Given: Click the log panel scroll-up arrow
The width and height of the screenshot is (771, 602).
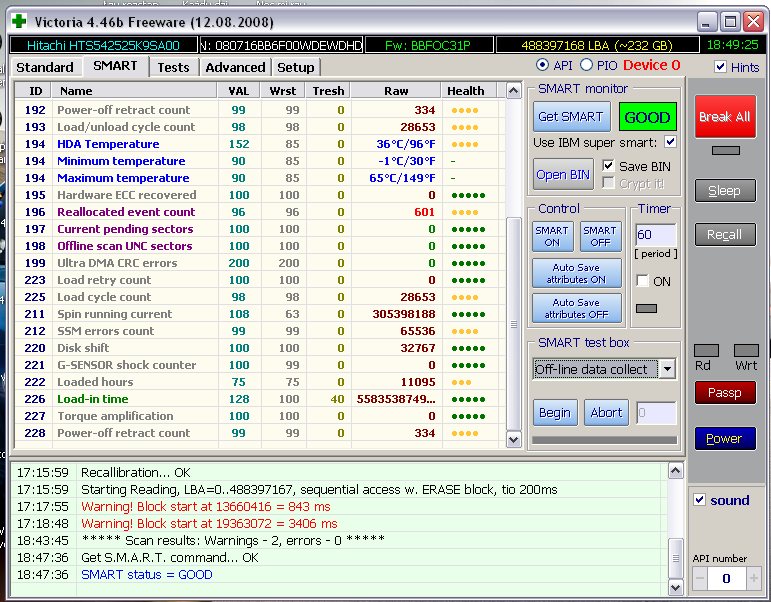Looking at the screenshot, I should coord(676,471).
